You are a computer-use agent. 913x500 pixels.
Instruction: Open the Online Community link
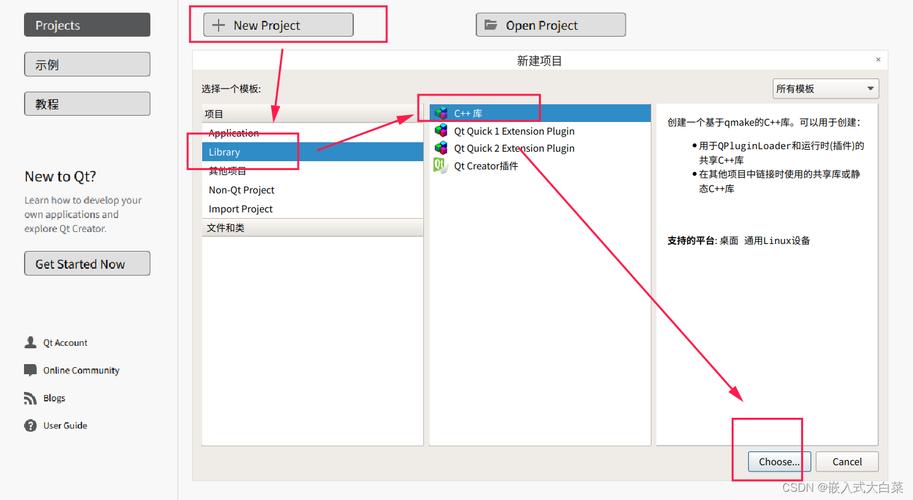pyautogui.click(x=81, y=370)
